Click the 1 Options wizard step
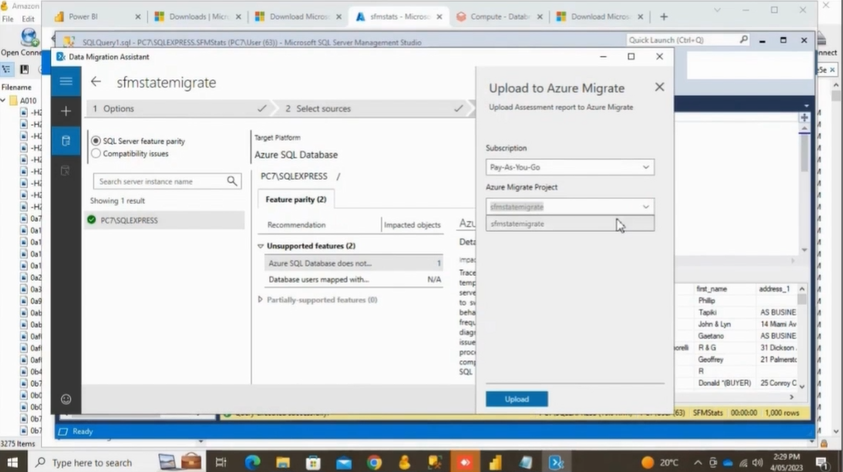 [179, 109]
